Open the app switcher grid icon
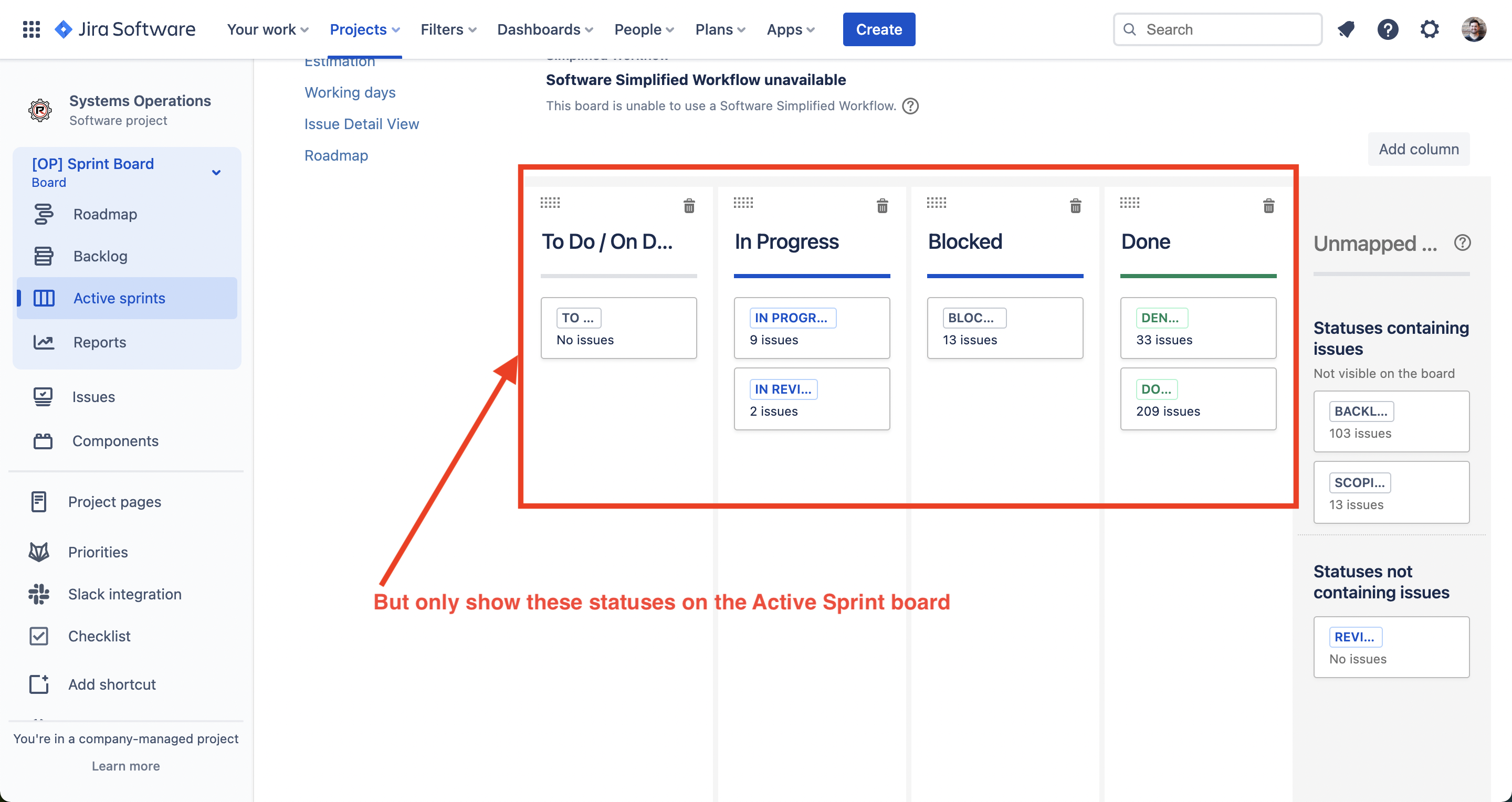The width and height of the screenshot is (1512, 802). coord(31,29)
